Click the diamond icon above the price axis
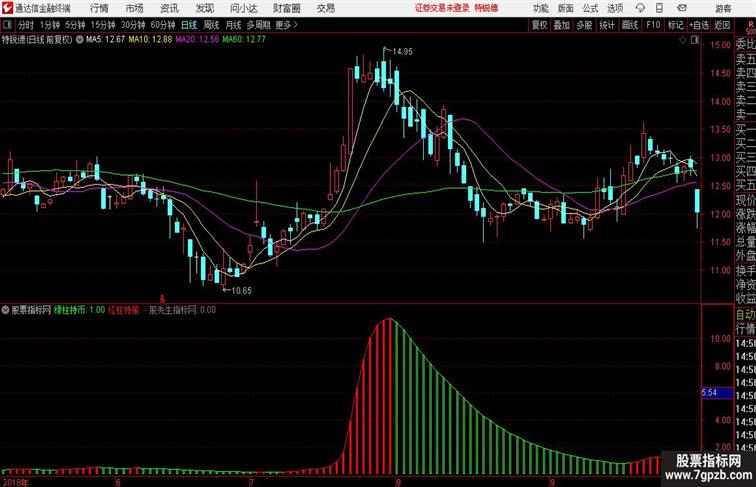Image resolution: width=756 pixels, height=487 pixels. tap(683, 40)
